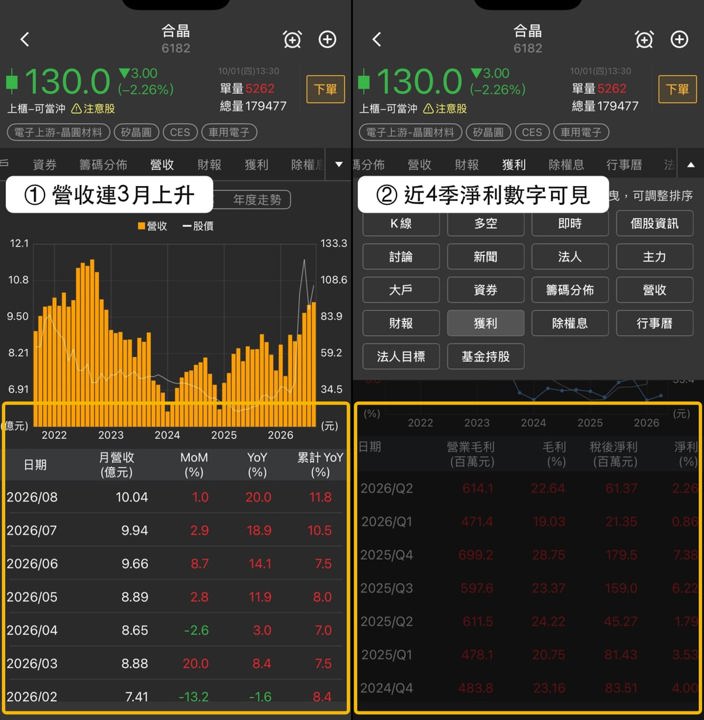Screen dimensions: 704x720
Task: Choose 營收 in the tab grid
Action: coord(654,290)
